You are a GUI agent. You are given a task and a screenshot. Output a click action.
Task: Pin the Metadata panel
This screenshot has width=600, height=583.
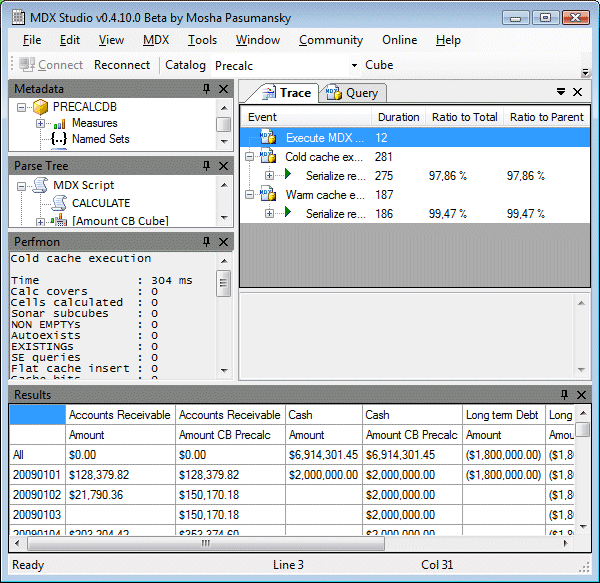[x=206, y=89]
